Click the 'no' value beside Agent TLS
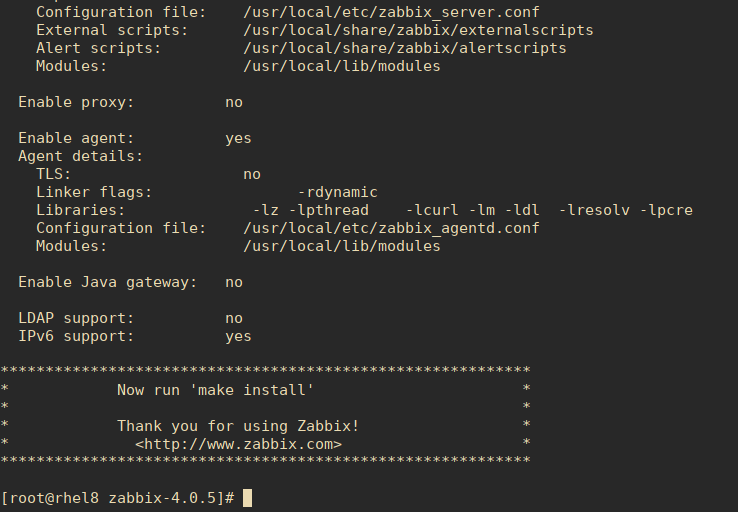This screenshot has height=512, width=738. (x=252, y=175)
